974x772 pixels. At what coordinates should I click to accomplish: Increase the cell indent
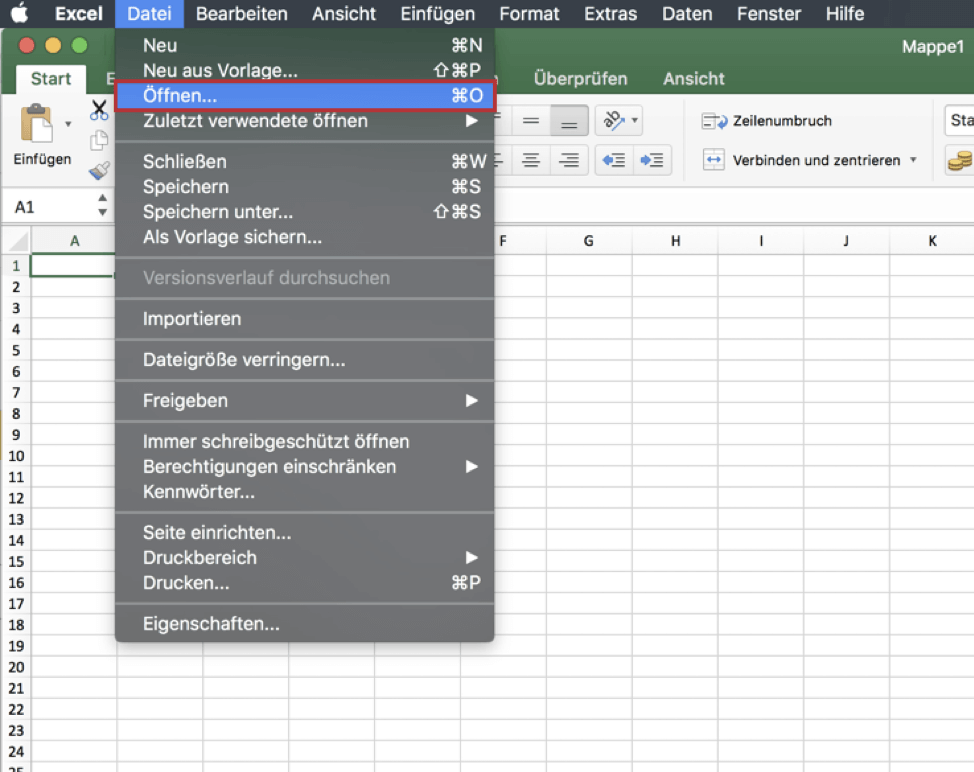652,160
